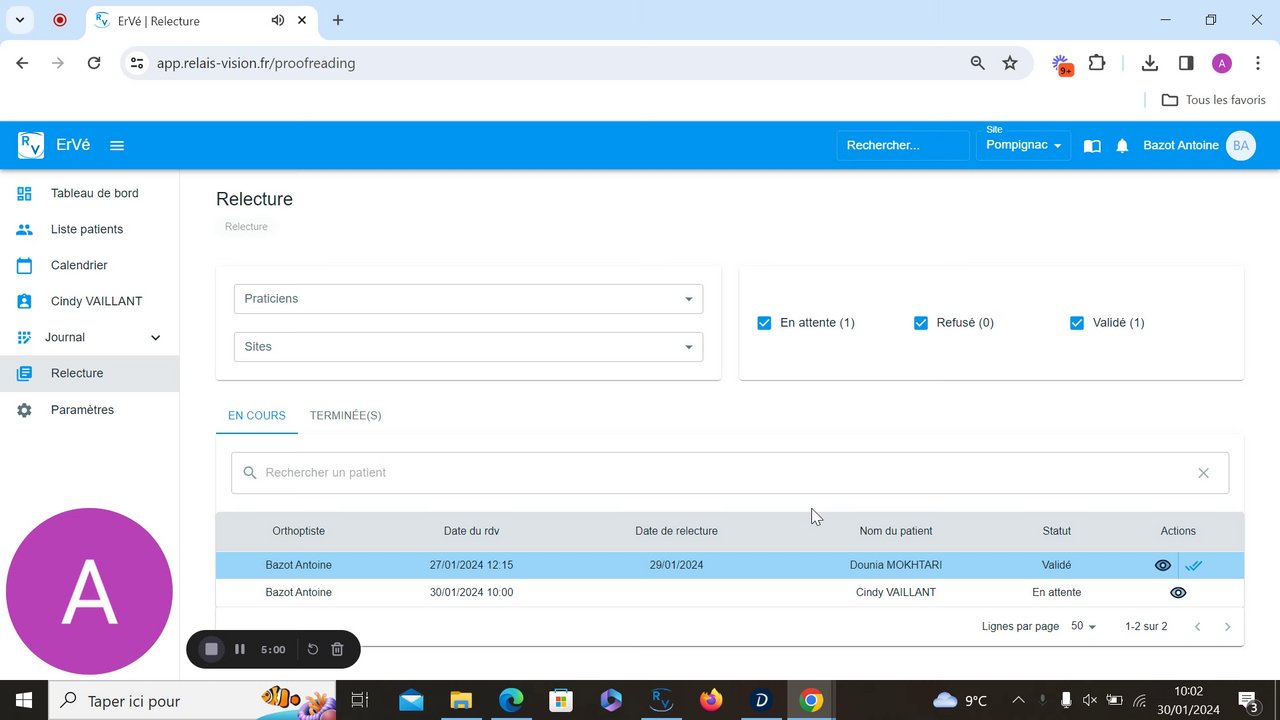The image size is (1280, 720).
Task: Open Tableau de bord in sidebar
Action: pos(90,193)
